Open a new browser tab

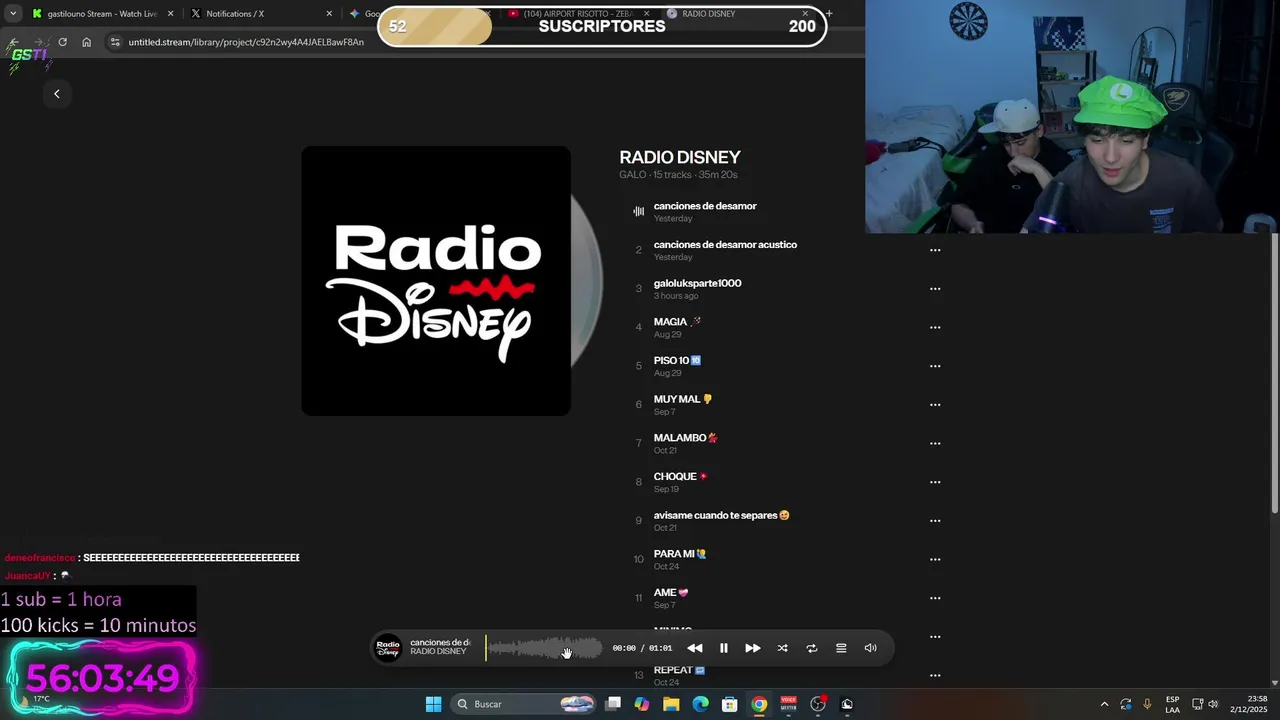(x=829, y=14)
